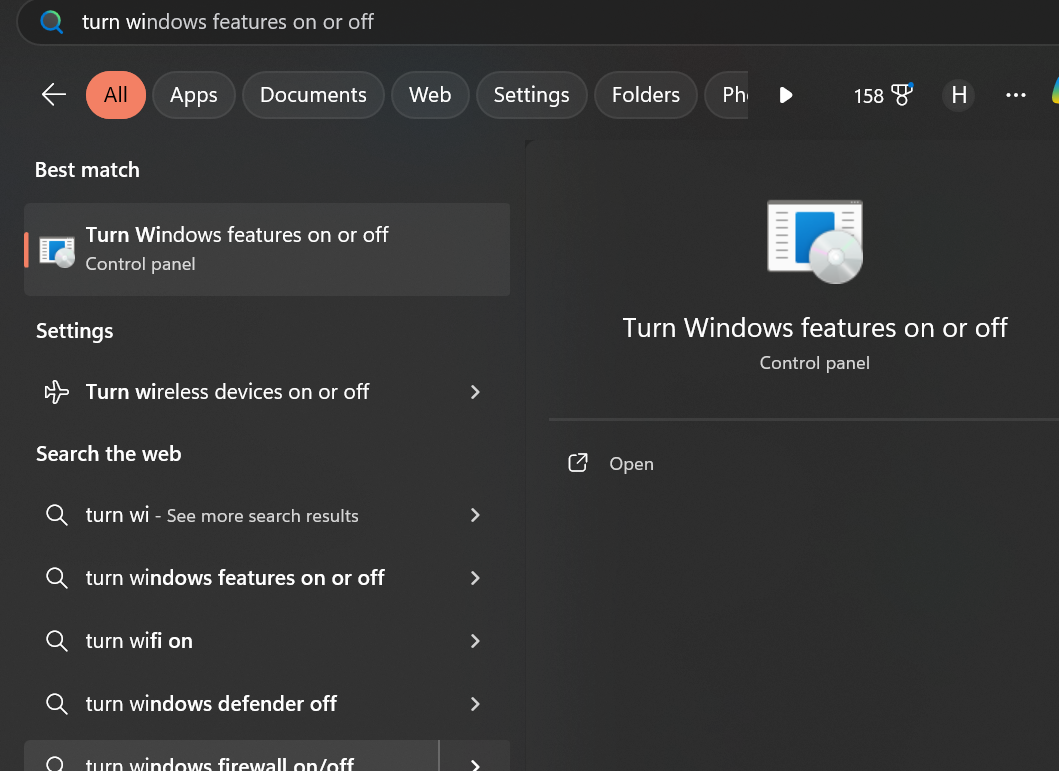This screenshot has width=1059, height=771.
Task: Select web suggestion turn windows features on or off
Action: click(x=267, y=578)
